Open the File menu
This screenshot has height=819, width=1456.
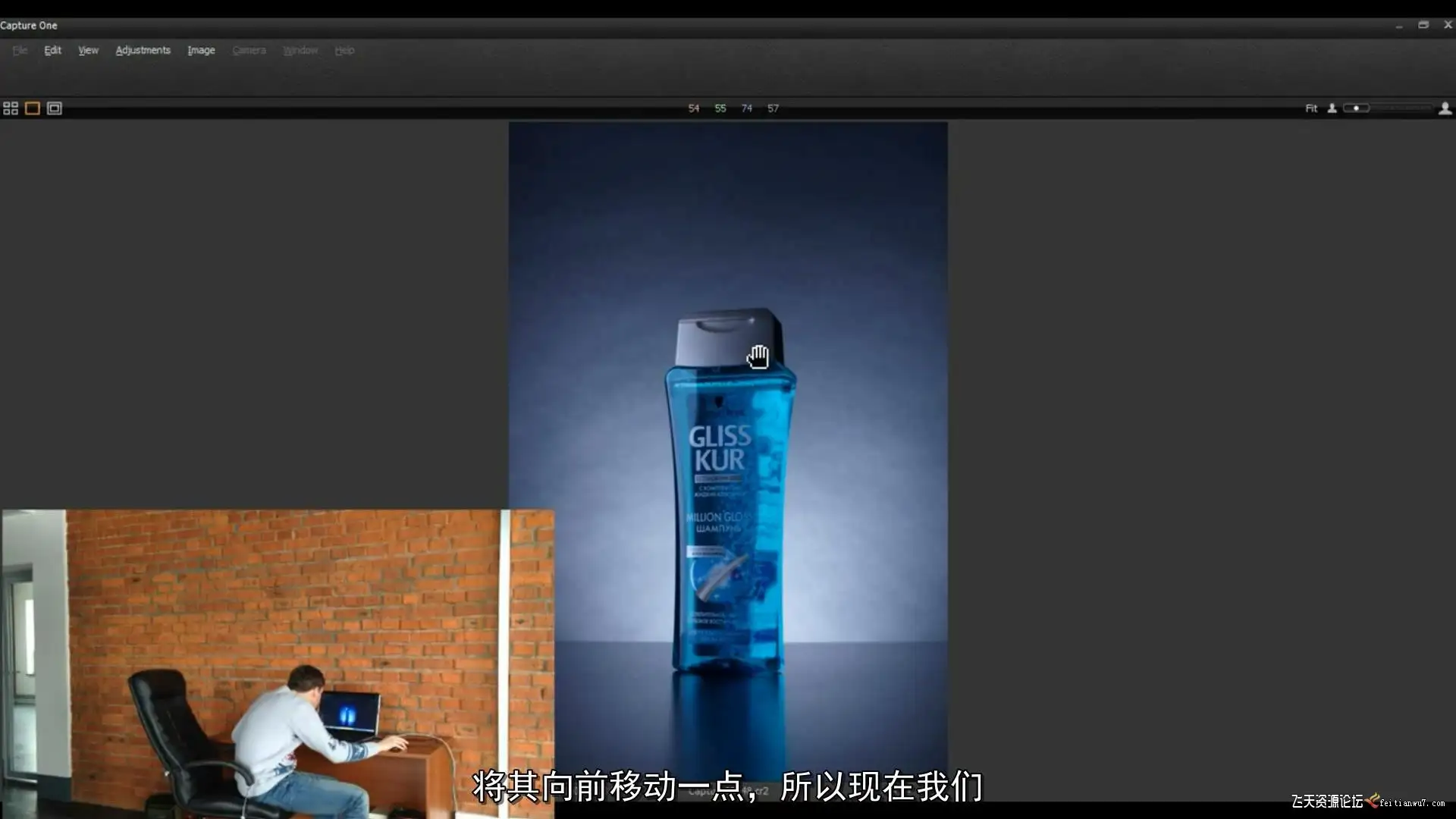tap(20, 50)
